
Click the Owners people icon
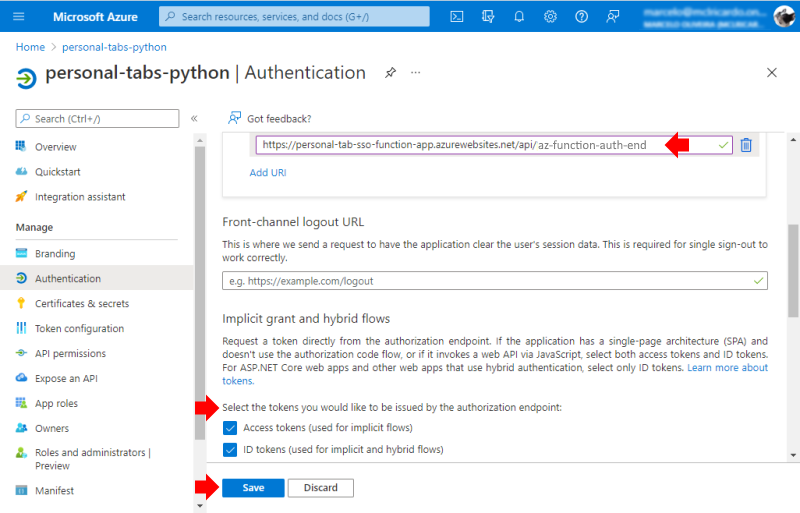point(21,428)
